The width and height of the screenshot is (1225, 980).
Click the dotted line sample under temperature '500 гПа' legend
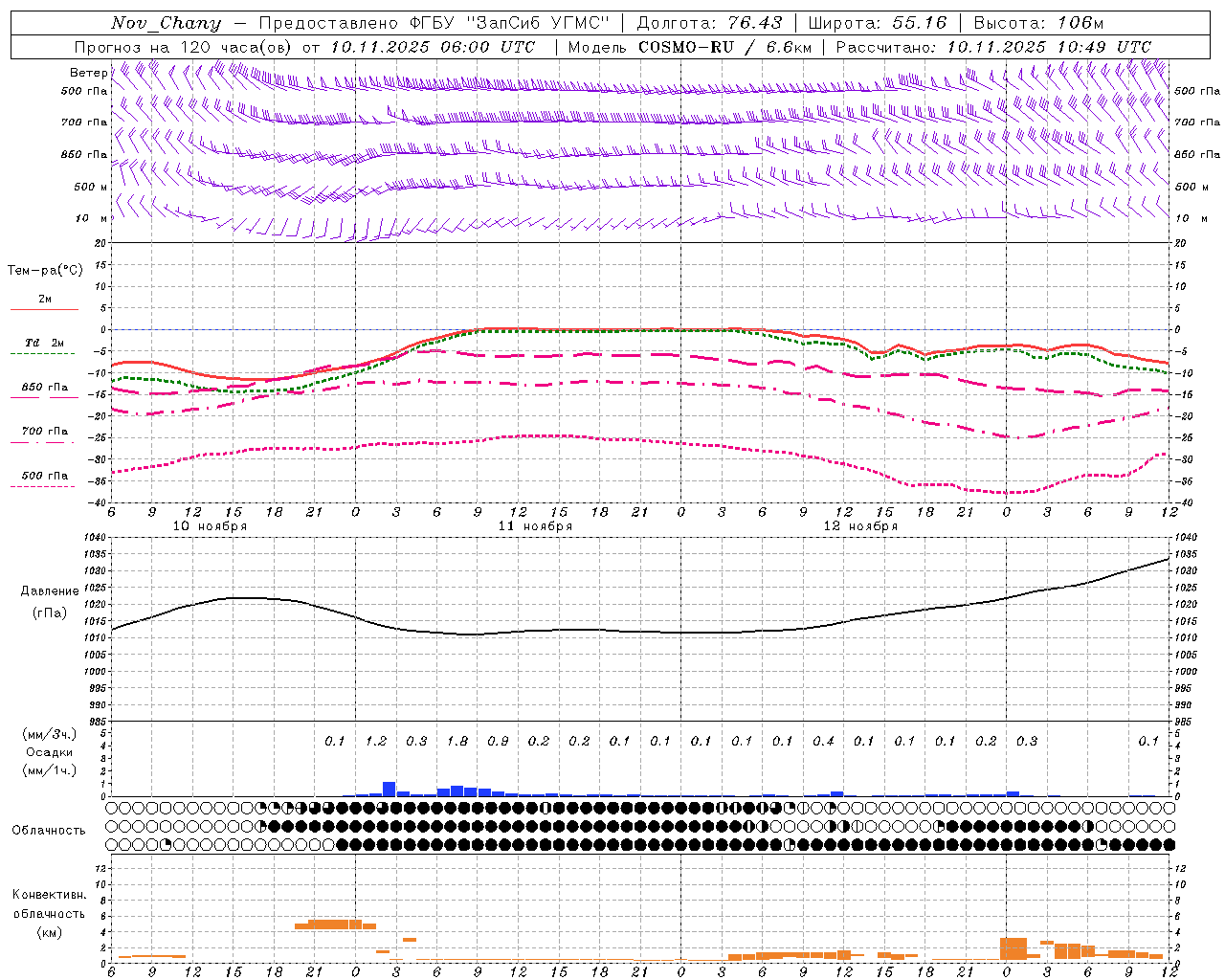coord(42,487)
